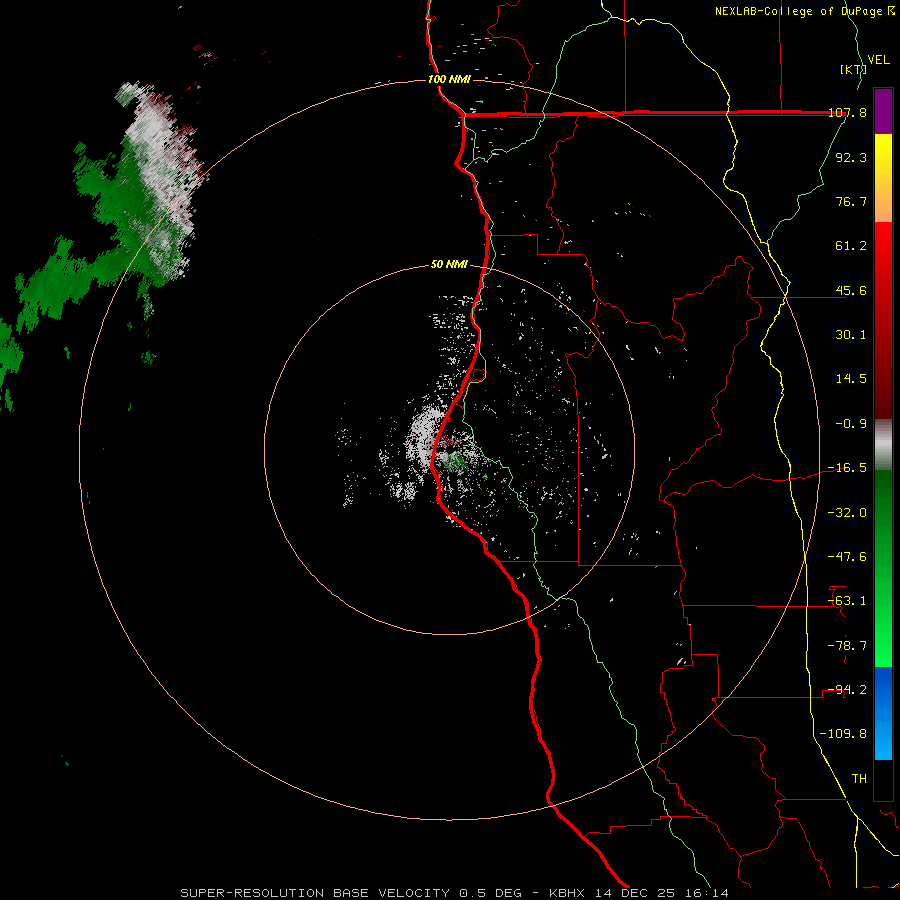Click the "[KT]" units label
The height and width of the screenshot is (900, 900).
pyautogui.click(x=854, y=69)
